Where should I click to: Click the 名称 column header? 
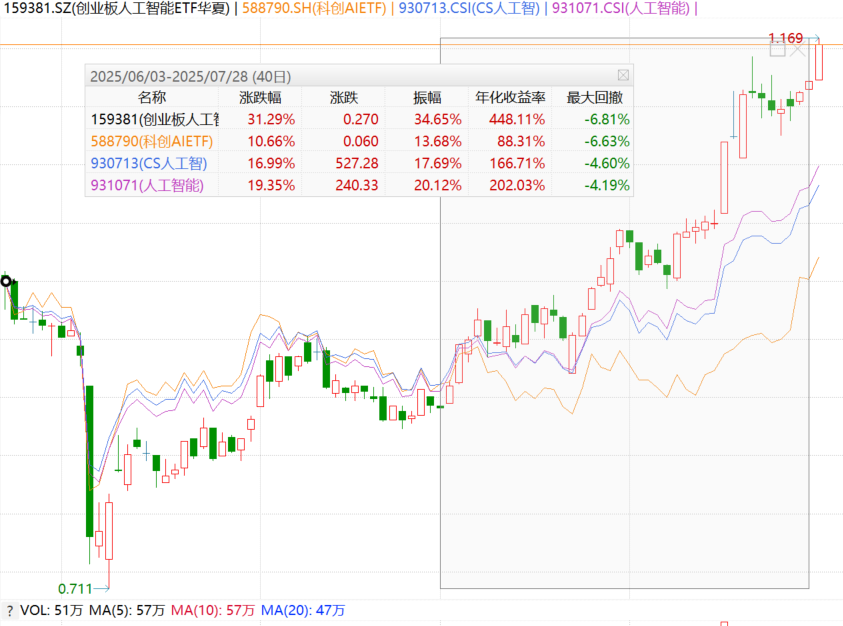(x=152, y=97)
